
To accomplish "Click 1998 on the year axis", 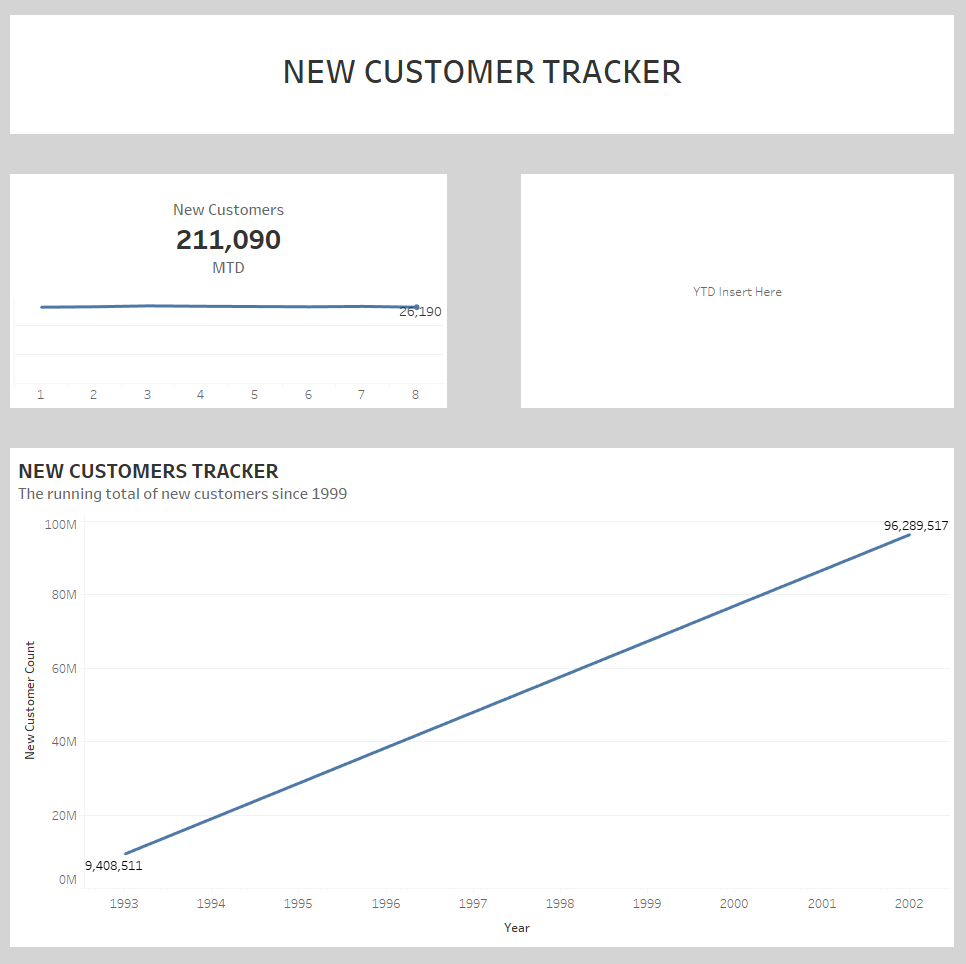I will [560, 903].
